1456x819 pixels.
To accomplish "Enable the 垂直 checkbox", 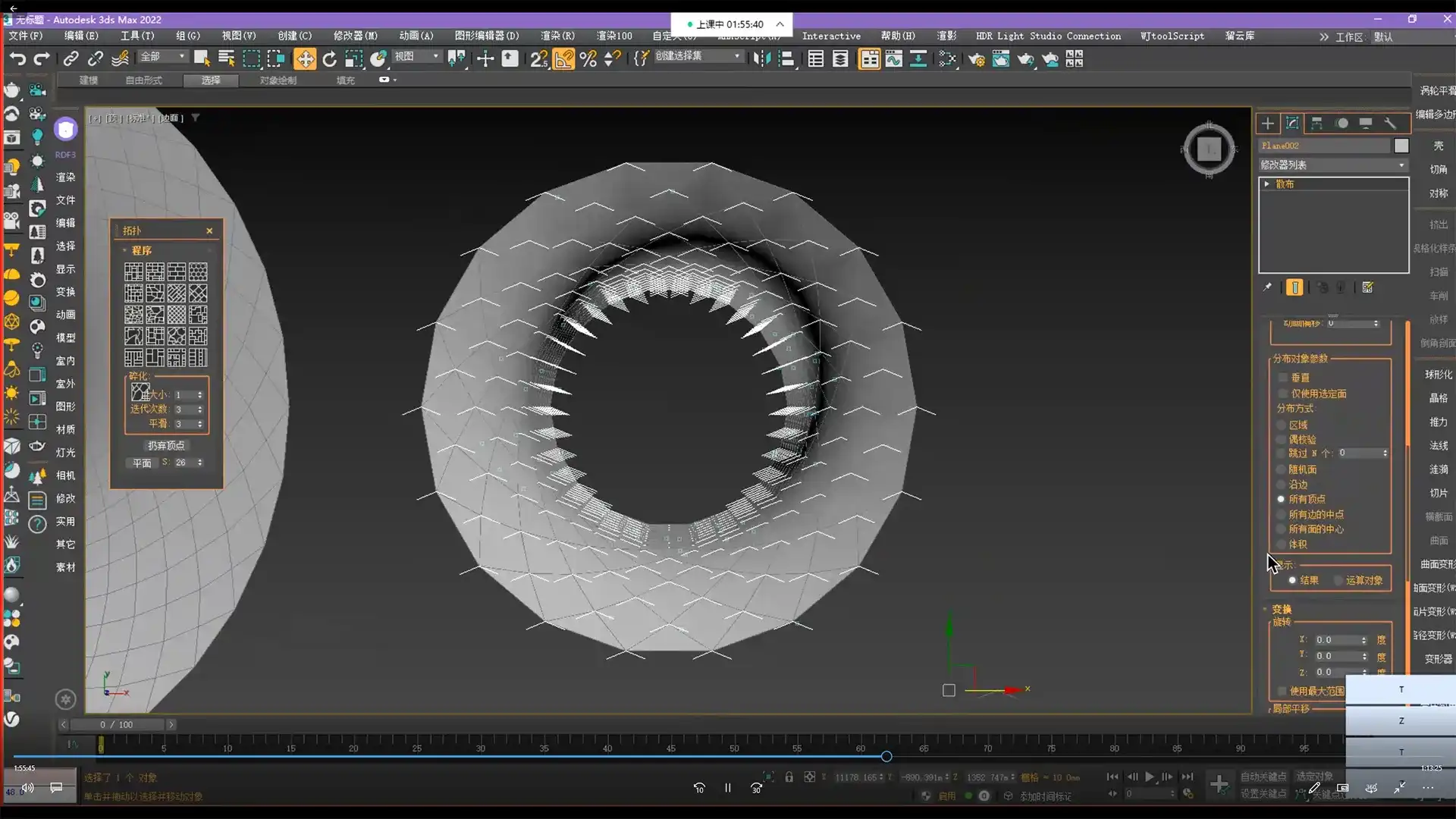I will (1283, 378).
